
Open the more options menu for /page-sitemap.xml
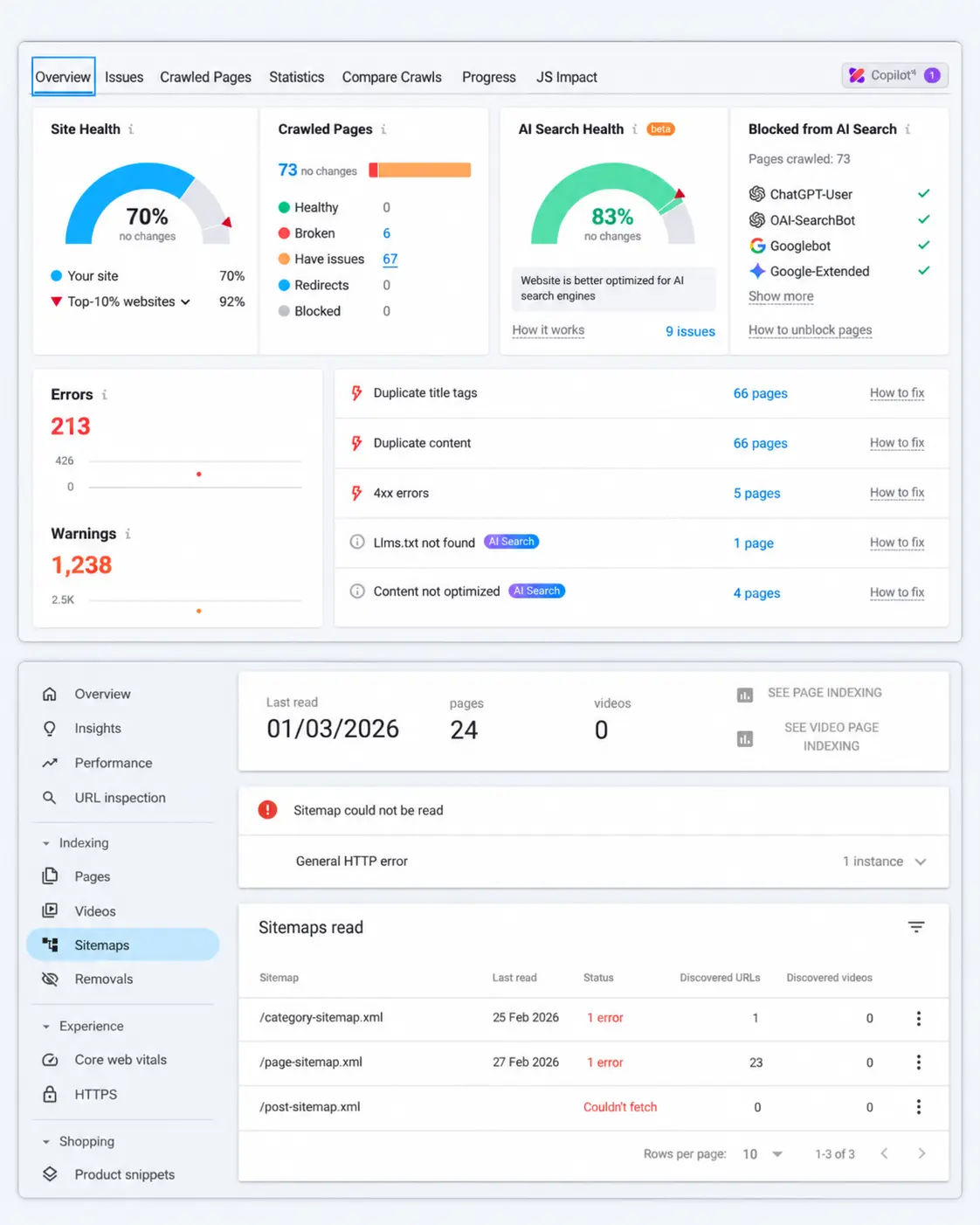coord(918,1062)
